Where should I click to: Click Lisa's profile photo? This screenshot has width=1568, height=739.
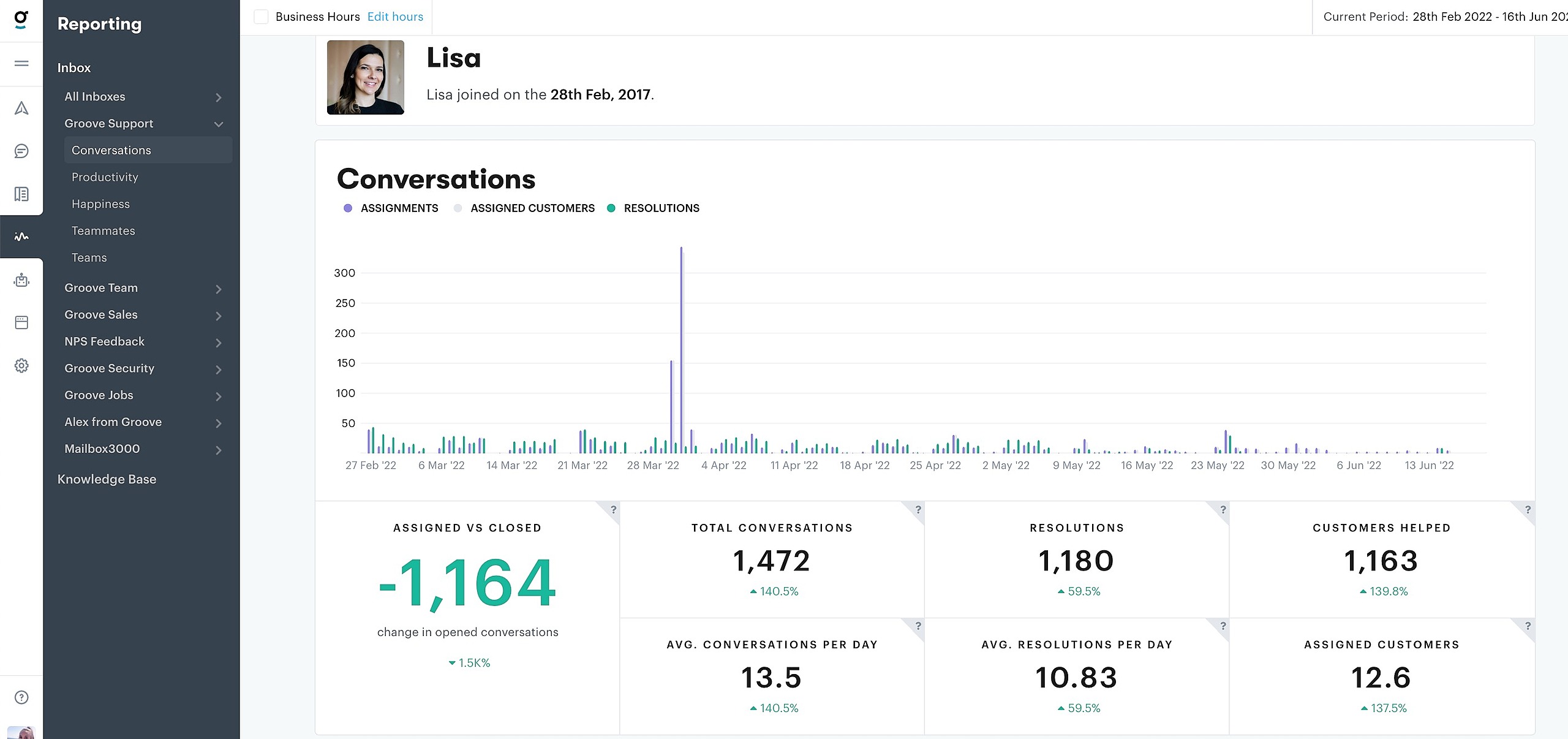(x=366, y=77)
